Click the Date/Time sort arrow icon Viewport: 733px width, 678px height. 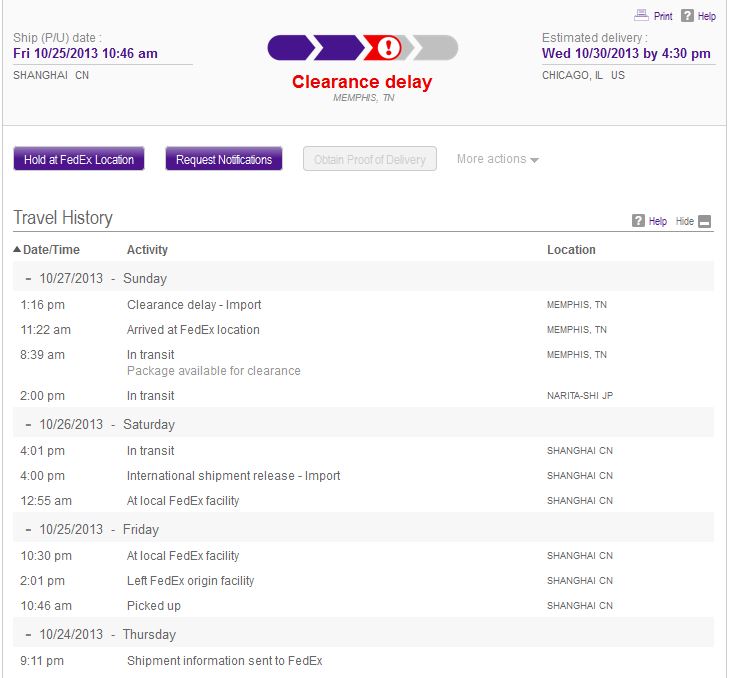click(17, 249)
